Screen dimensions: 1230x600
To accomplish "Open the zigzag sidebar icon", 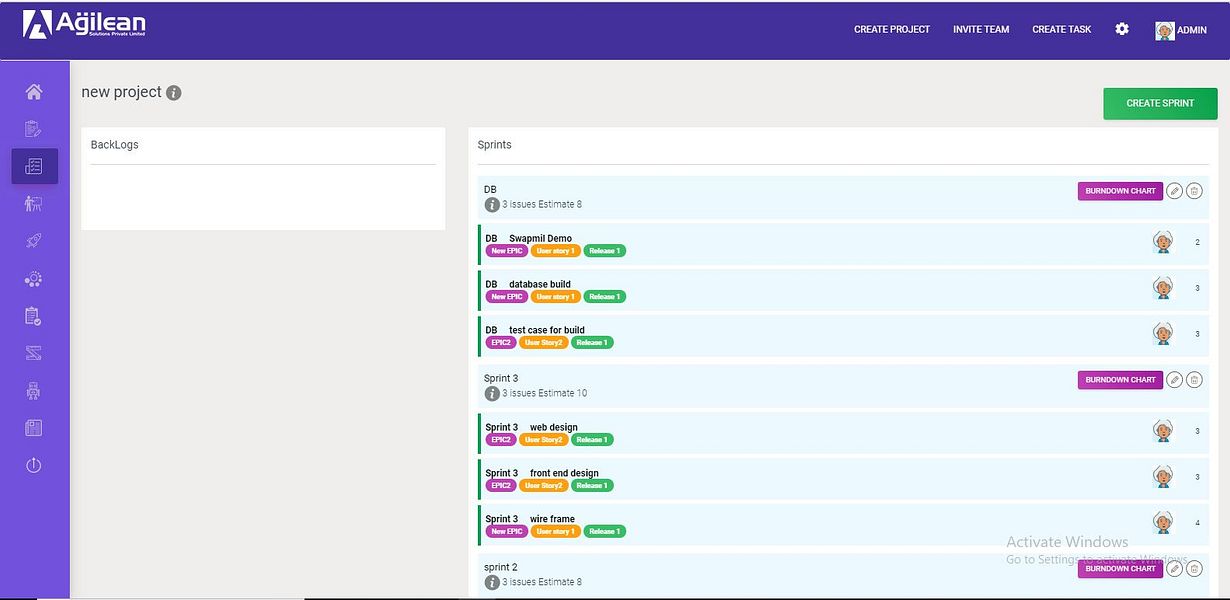I will [34, 353].
